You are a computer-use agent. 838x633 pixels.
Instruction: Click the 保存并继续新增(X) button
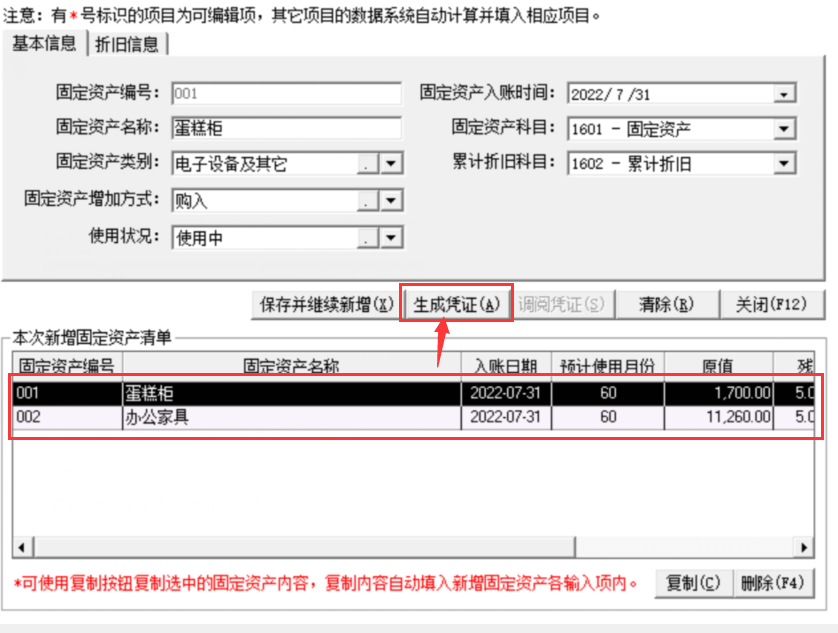(x=326, y=305)
